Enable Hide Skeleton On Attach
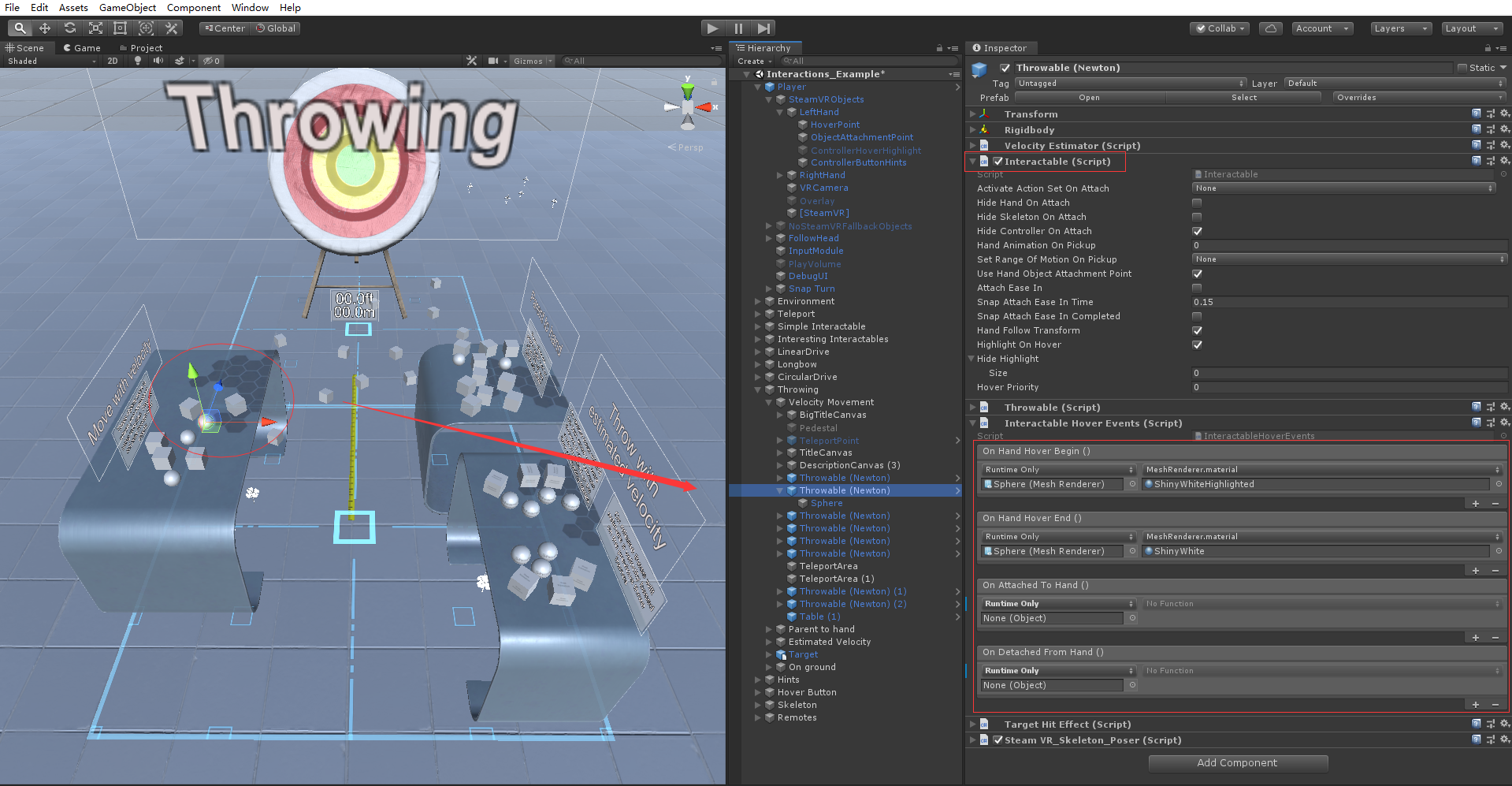Viewport: 1512px width, 786px height. click(1197, 217)
